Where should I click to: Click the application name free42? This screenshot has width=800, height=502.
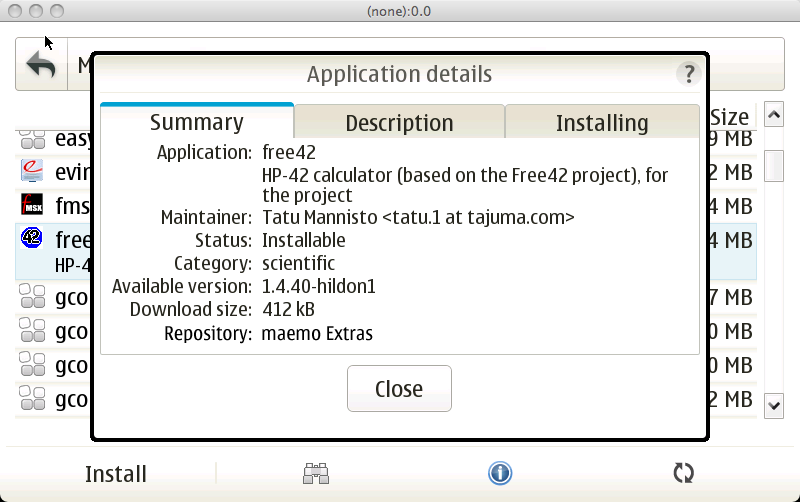pyautogui.click(x=289, y=152)
